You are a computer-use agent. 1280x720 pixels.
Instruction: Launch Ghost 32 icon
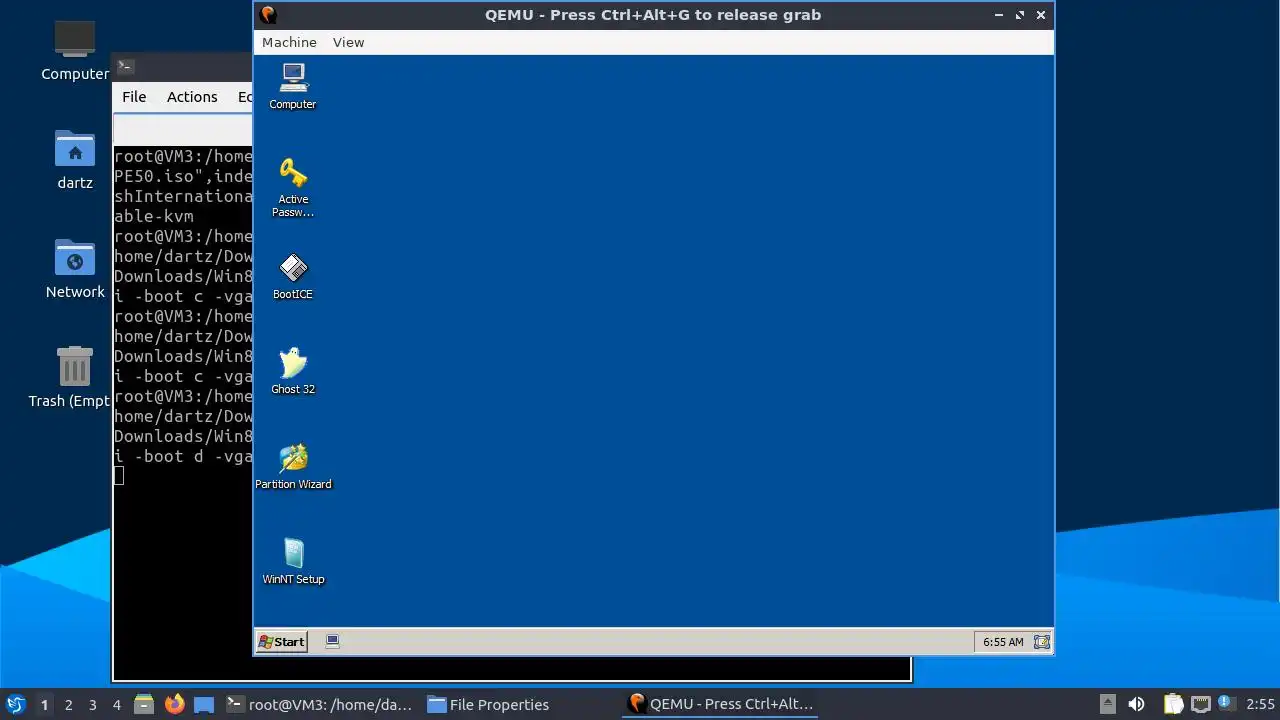[x=293, y=371]
